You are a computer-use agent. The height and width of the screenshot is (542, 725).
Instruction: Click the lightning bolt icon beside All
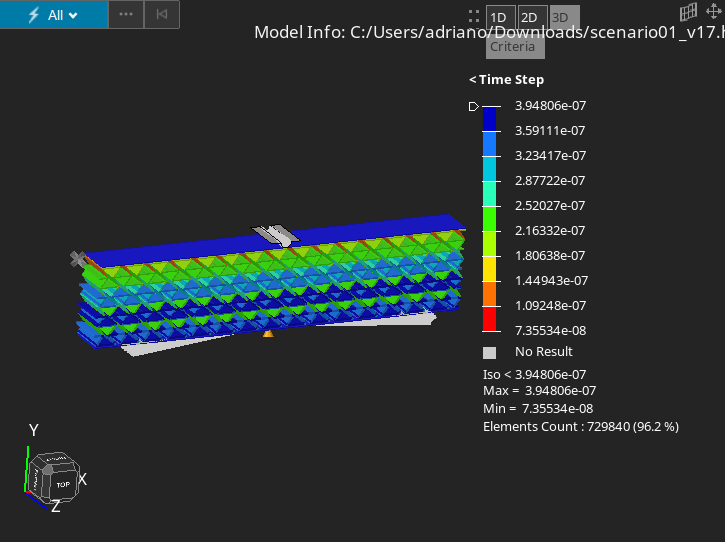33,15
